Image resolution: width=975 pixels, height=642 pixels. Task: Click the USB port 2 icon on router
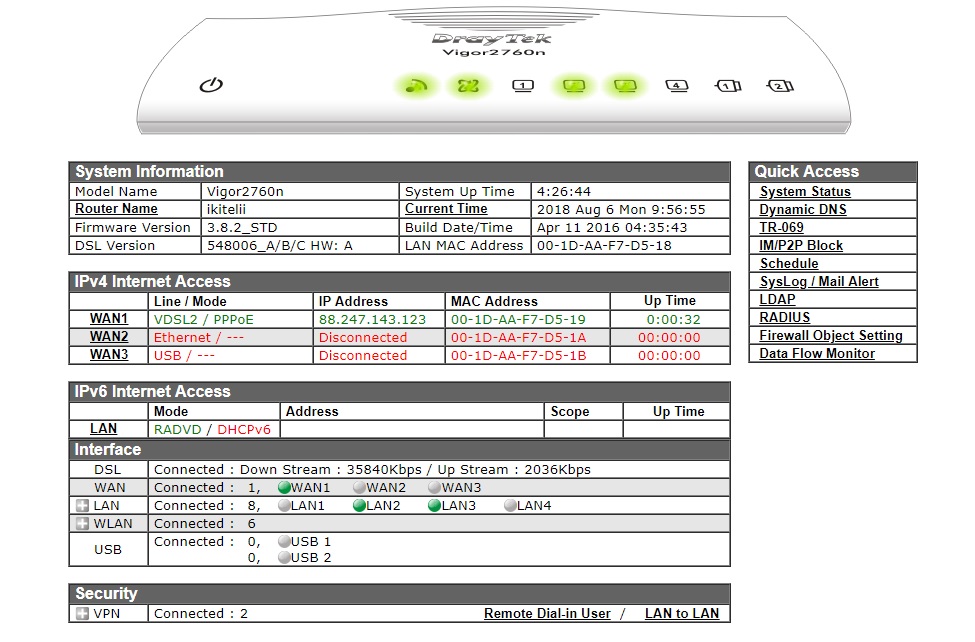pyautogui.click(x=779, y=86)
